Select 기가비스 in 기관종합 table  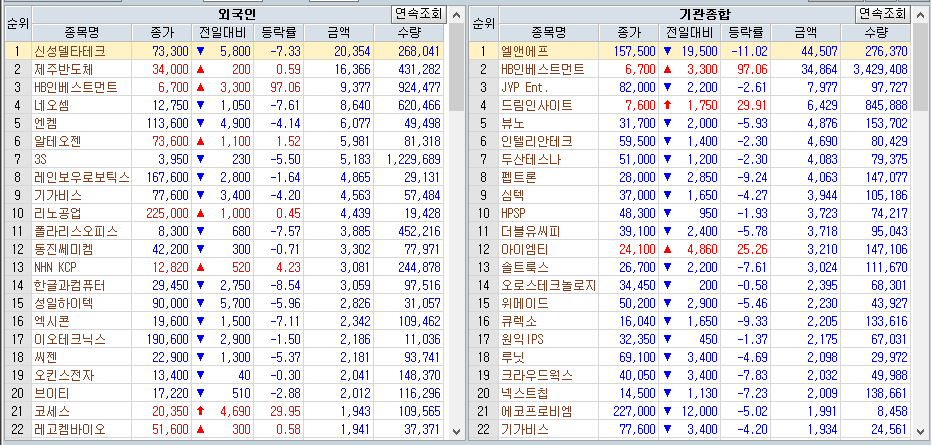[525, 430]
